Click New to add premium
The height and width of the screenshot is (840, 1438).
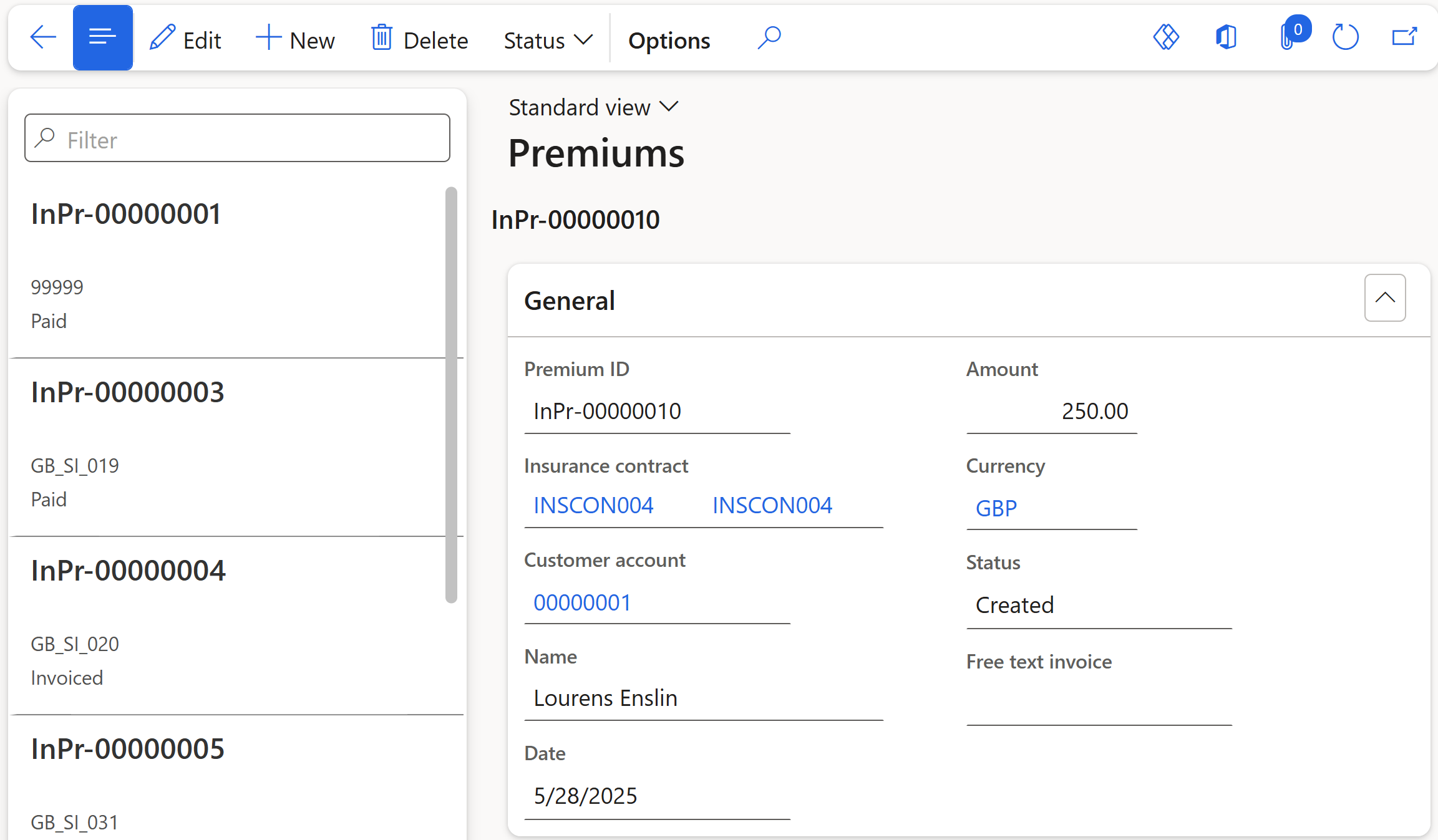[x=295, y=40]
